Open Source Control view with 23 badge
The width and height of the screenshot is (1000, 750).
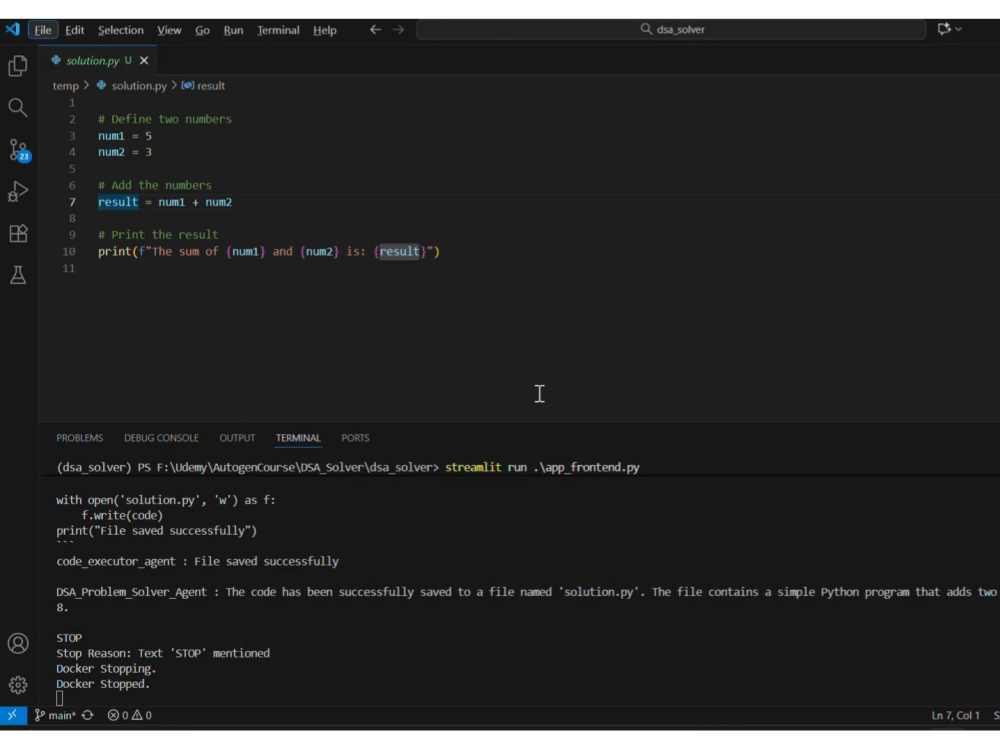(x=19, y=151)
